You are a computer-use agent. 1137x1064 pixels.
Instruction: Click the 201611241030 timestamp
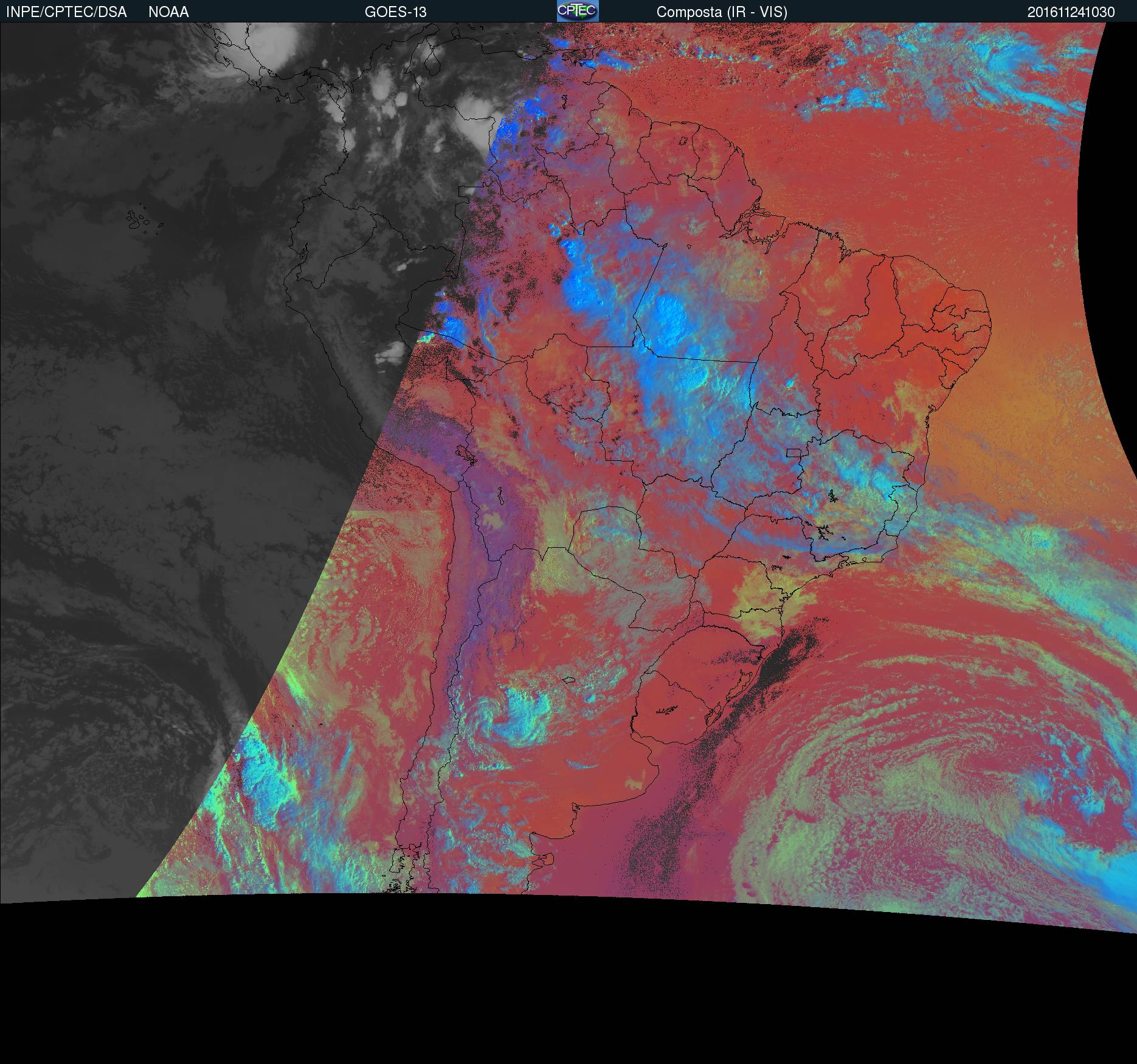[x=1071, y=12]
